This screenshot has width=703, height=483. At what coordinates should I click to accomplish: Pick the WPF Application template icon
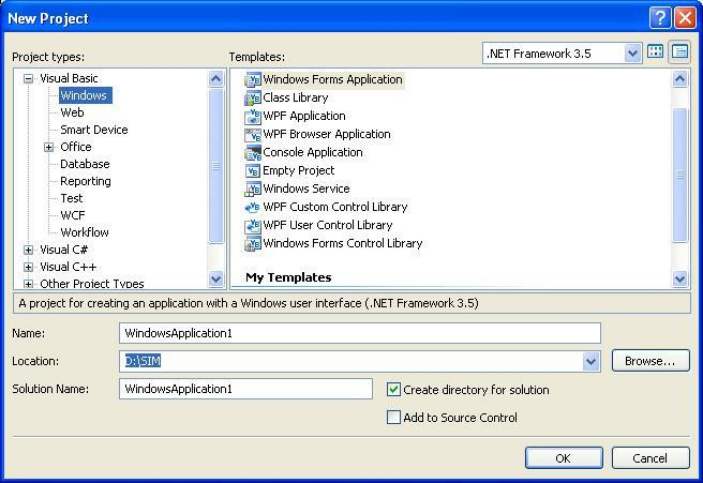(x=254, y=116)
